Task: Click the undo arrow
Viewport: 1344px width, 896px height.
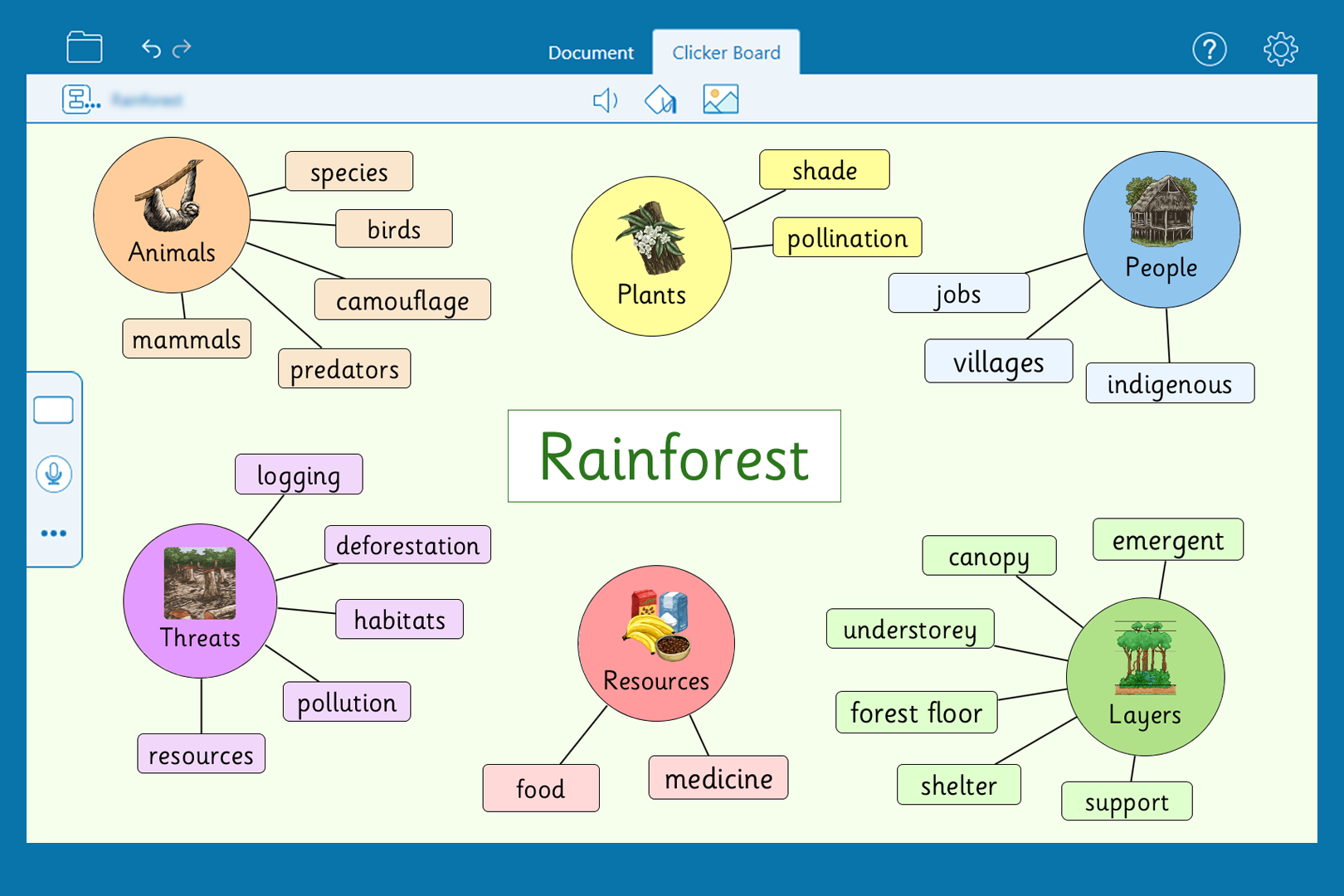Action: 151,49
